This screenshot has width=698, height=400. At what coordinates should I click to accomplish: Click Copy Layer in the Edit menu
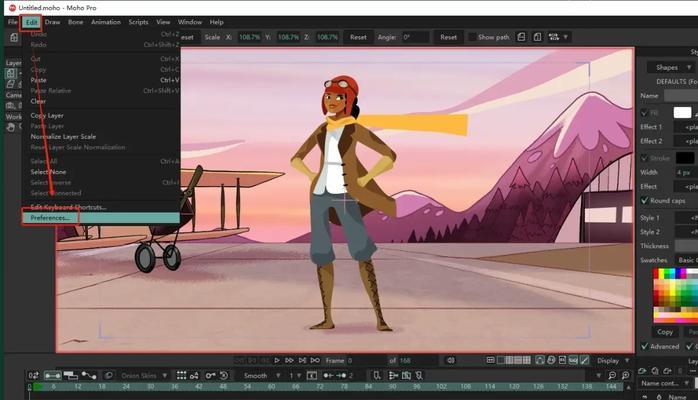pos(101,115)
